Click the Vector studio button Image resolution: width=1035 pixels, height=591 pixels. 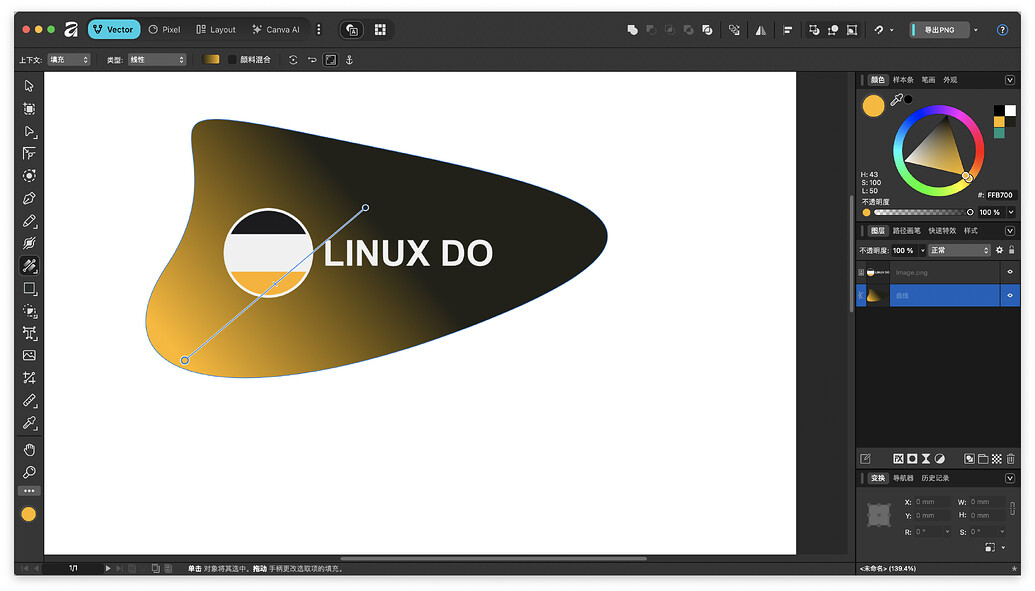tap(114, 30)
